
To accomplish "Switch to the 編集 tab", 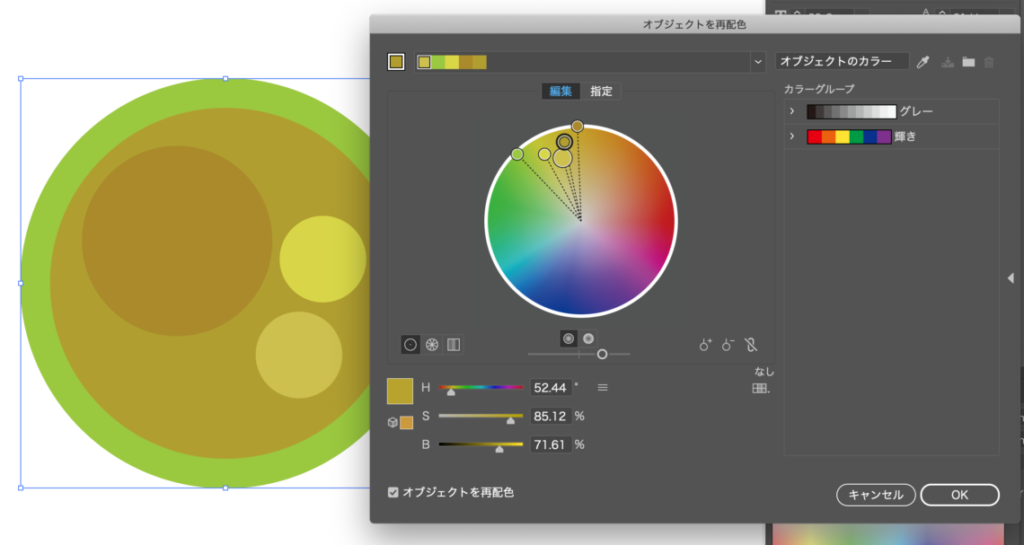I will tap(561, 91).
